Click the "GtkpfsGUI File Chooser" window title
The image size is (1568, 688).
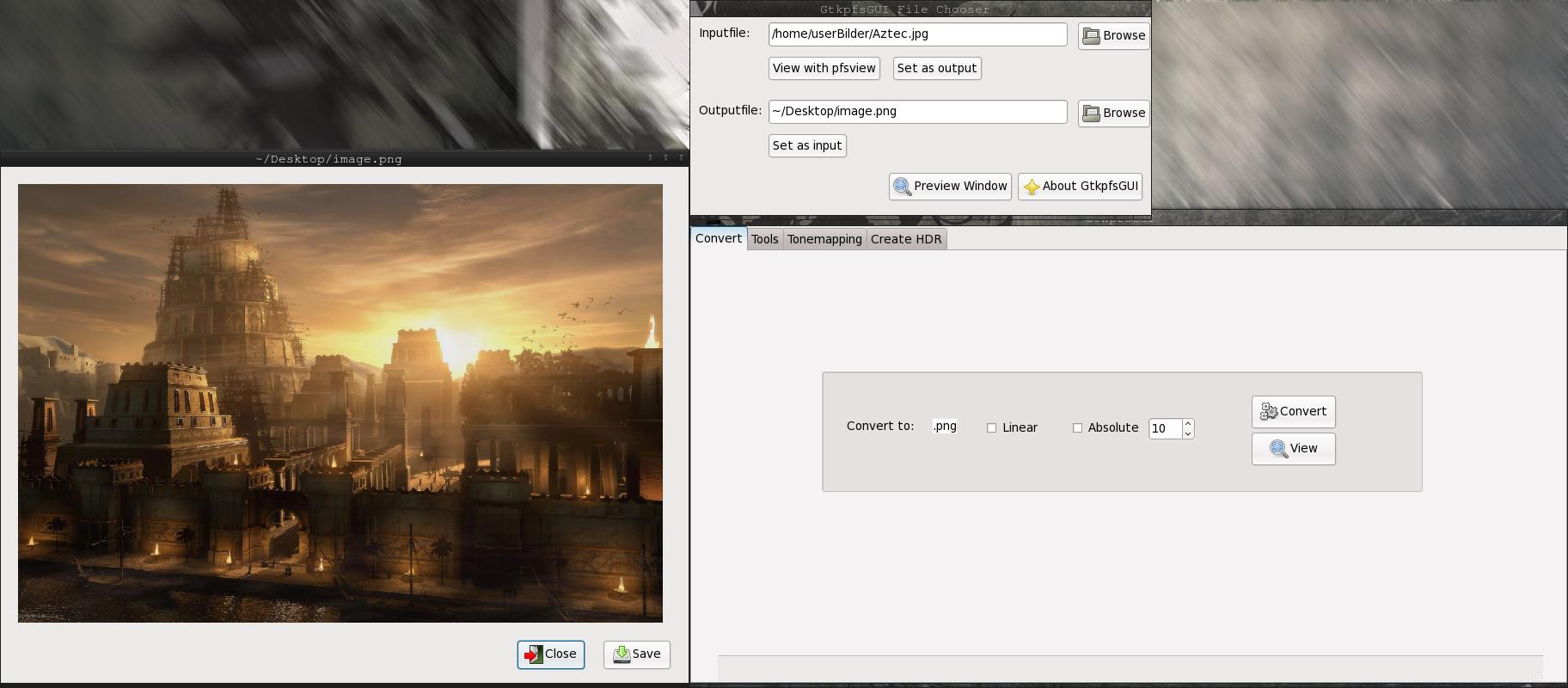click(905, 9)
